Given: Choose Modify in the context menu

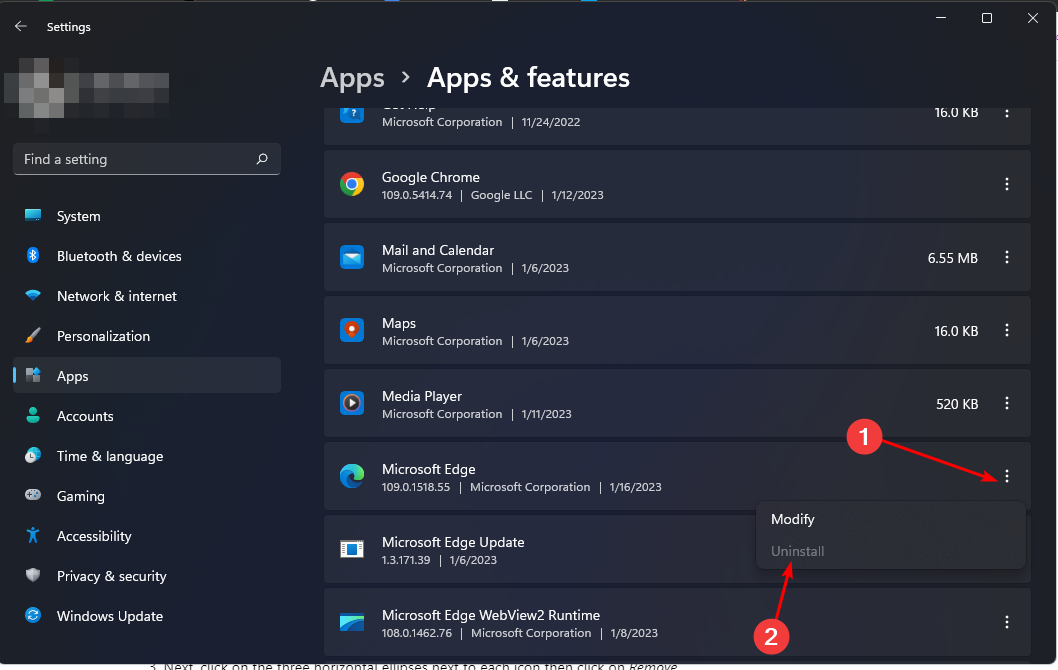Looking at the screenshot, I should 891,519.
